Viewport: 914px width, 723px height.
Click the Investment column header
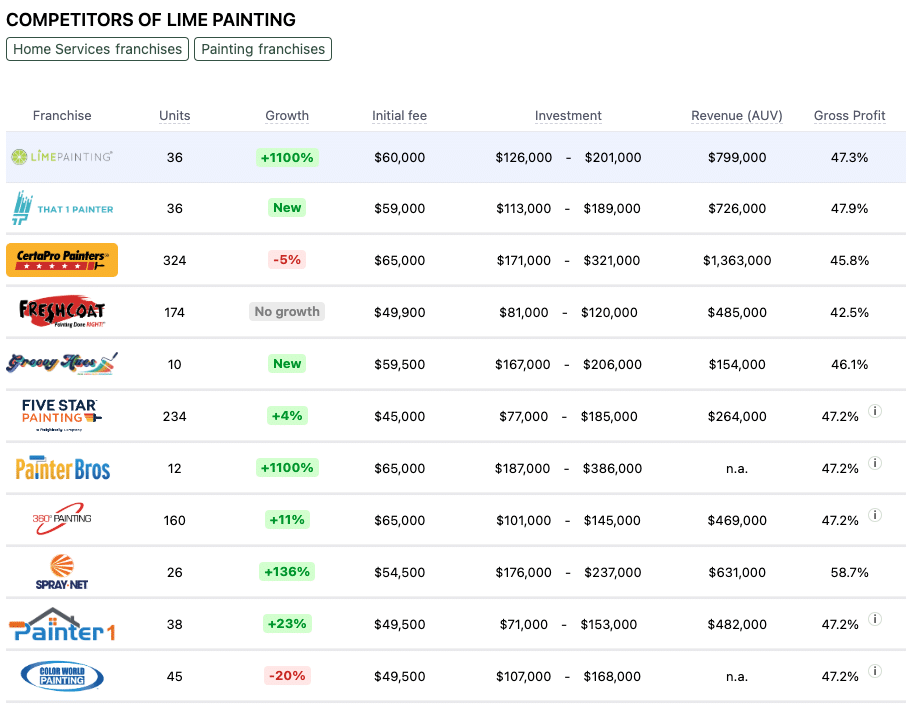[568, 115]
